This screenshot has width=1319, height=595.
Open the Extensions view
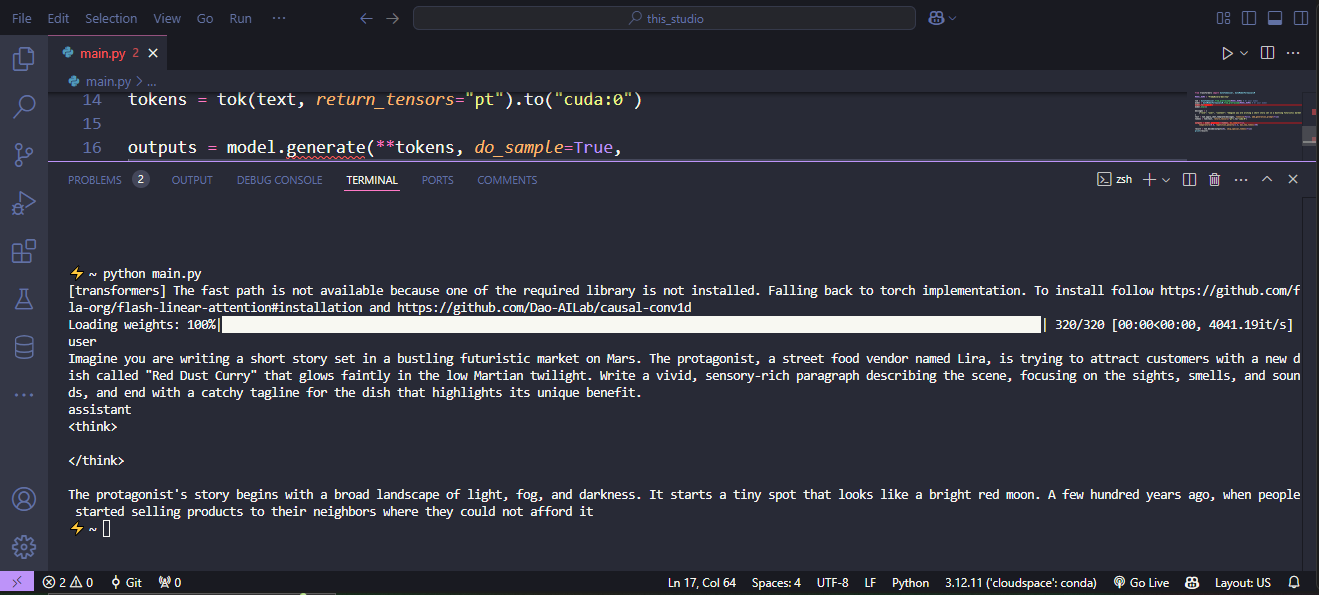coord(24,251)
